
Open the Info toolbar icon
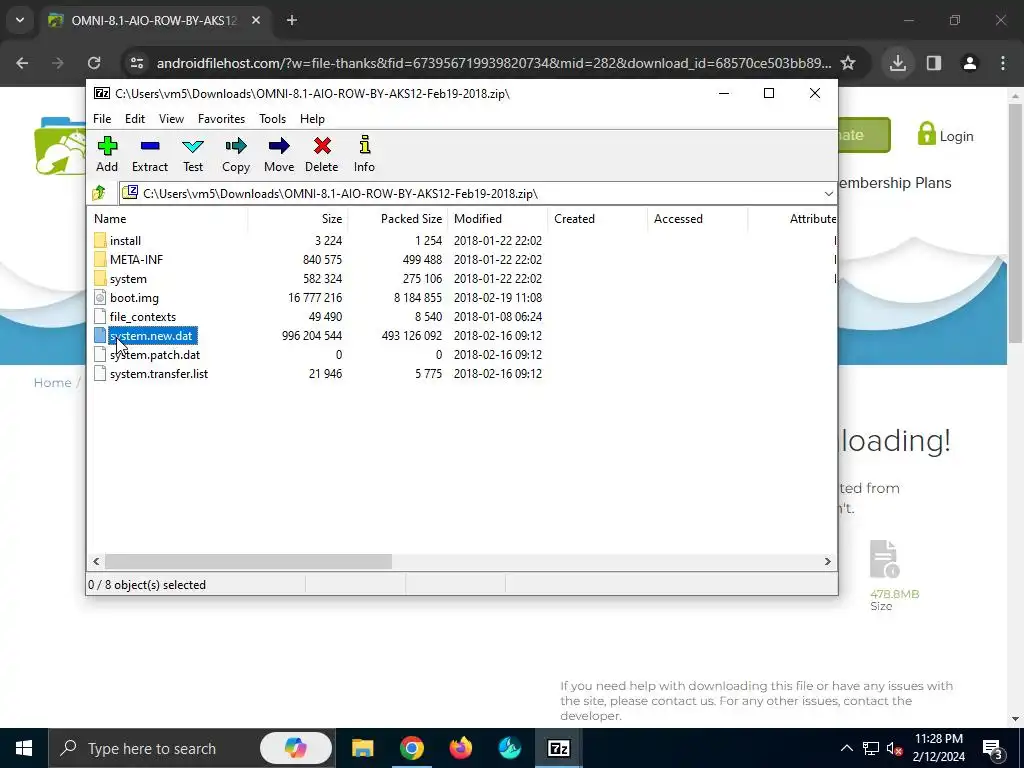(x=364, y=145)
